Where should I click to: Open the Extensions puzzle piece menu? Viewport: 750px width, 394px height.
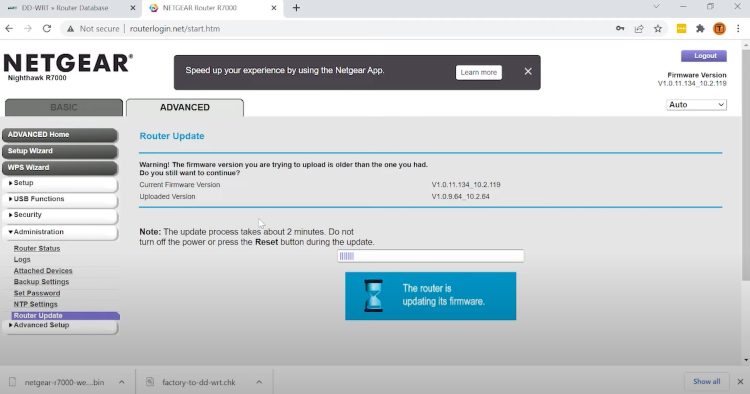700,29
